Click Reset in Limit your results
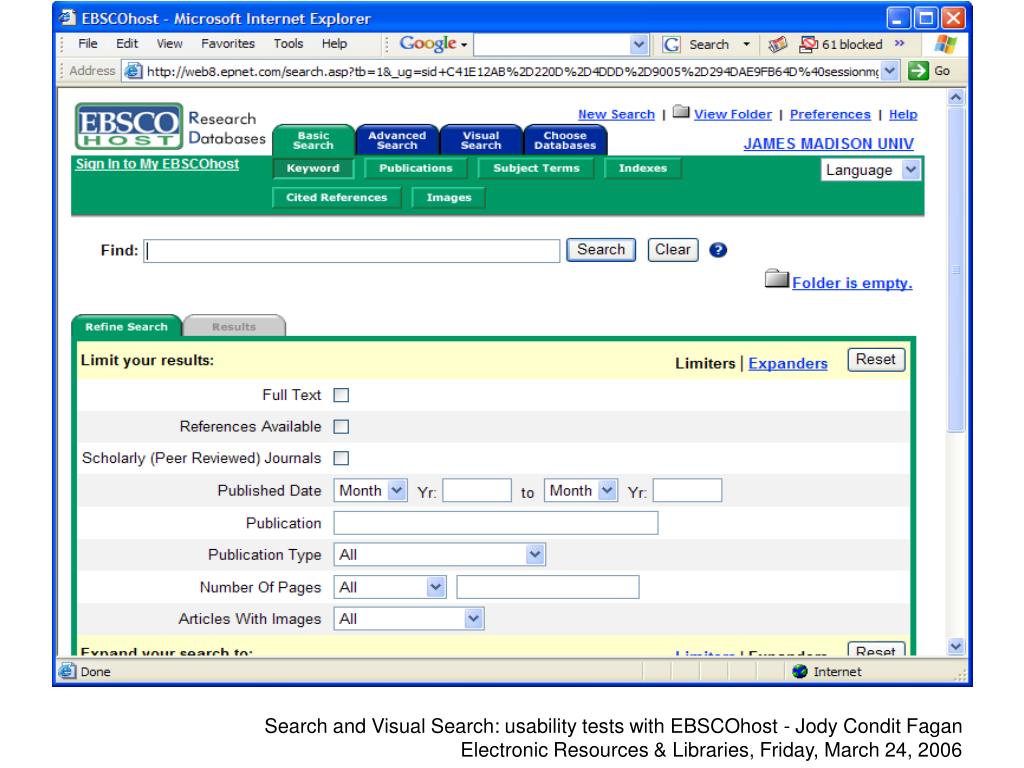 (x=876, y=360)
